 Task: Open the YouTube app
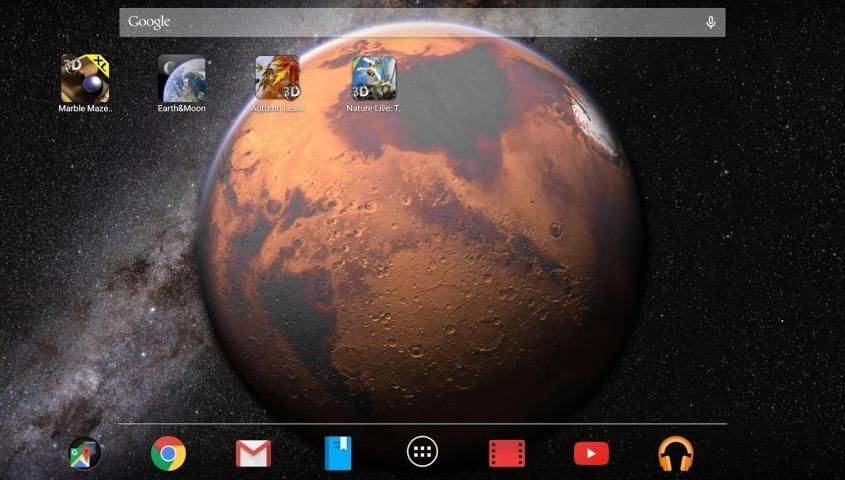point(591,454)
